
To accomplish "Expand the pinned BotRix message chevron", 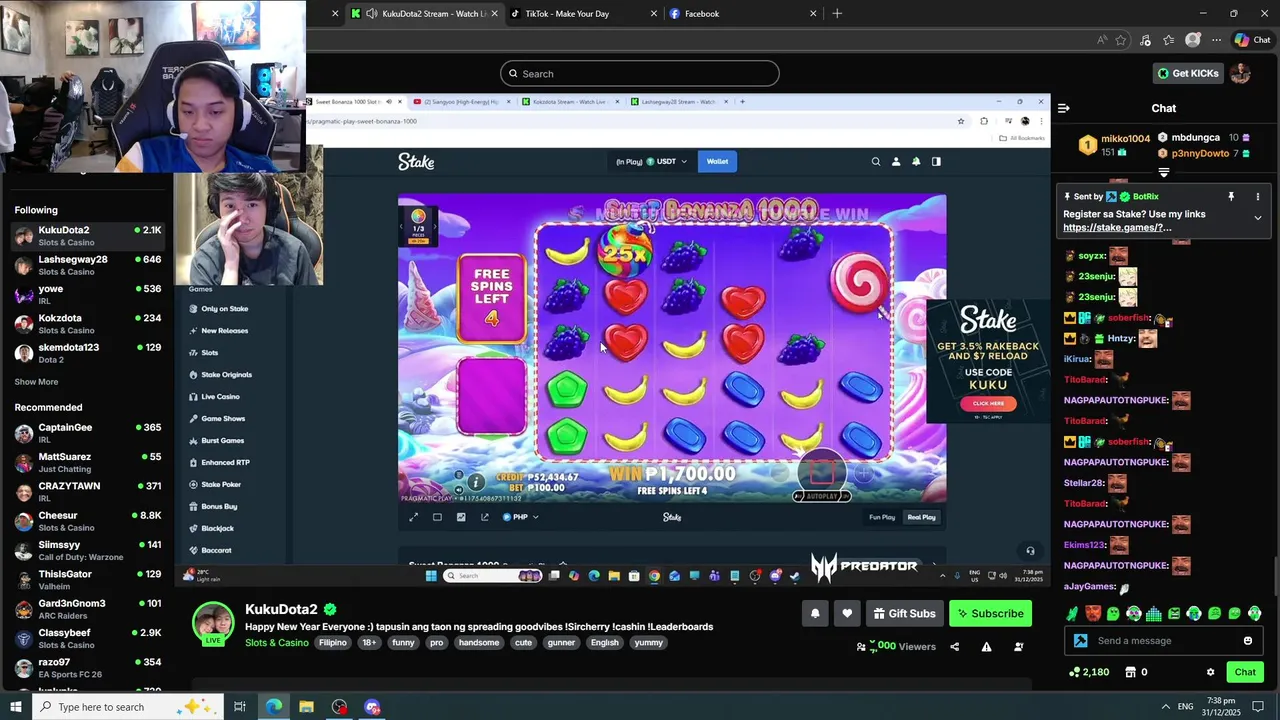I will pyautogui.click(x=1258, y=218).
